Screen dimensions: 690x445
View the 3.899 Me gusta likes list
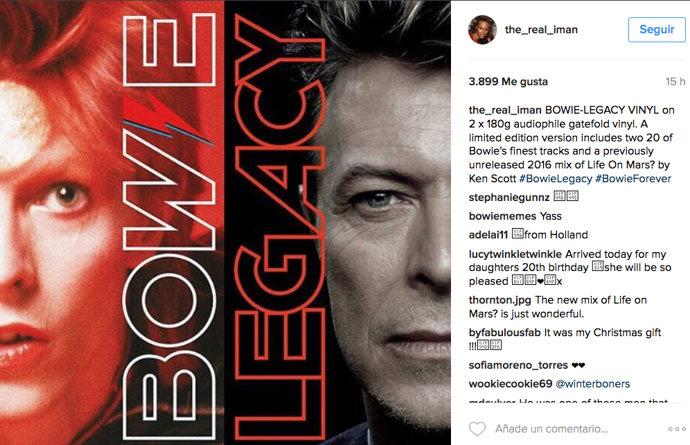click(508, 81)
